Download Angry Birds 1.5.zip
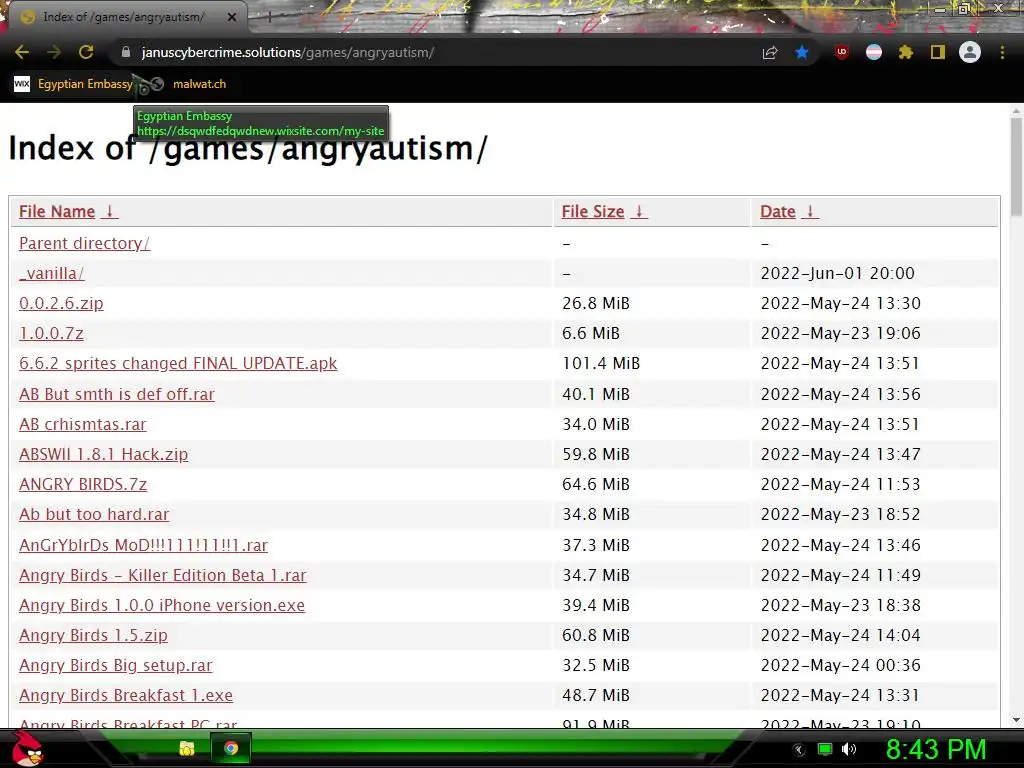The height and width of the screenshot is (768, 1024). [x=93, y=635]
